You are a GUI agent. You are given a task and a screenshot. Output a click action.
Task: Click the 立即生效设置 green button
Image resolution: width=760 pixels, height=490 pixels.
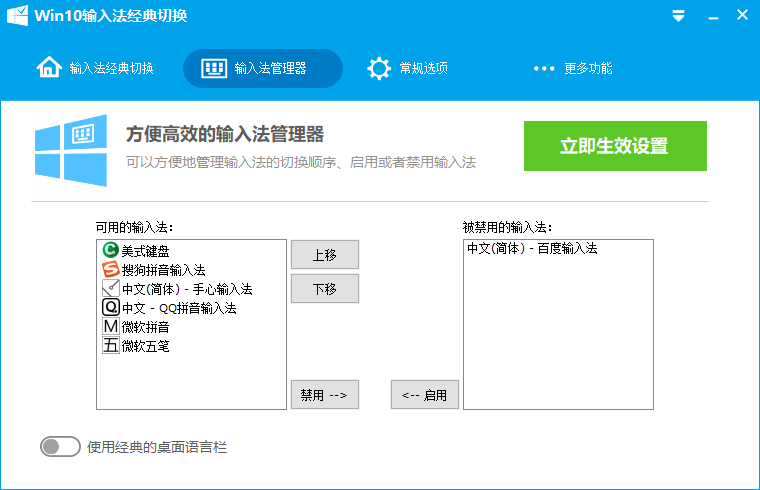(615, 146)
